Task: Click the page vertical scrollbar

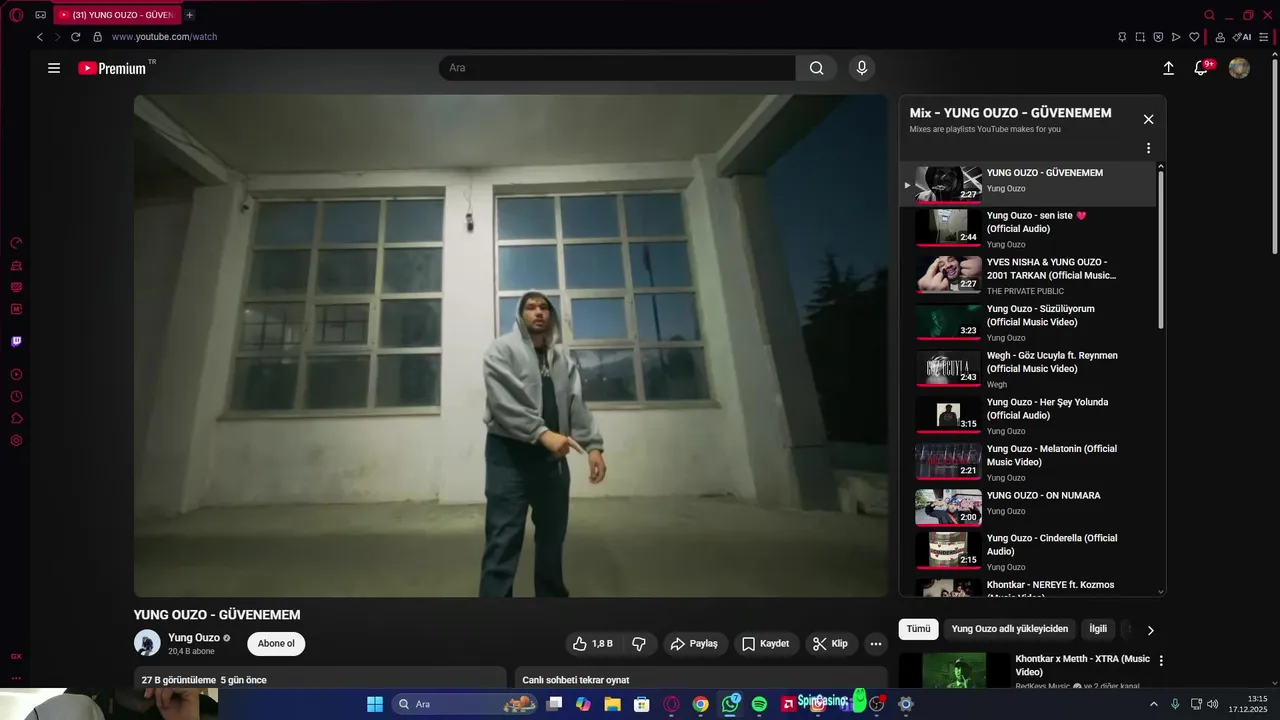Action: pyautogui.click(x=1274, y=155)
